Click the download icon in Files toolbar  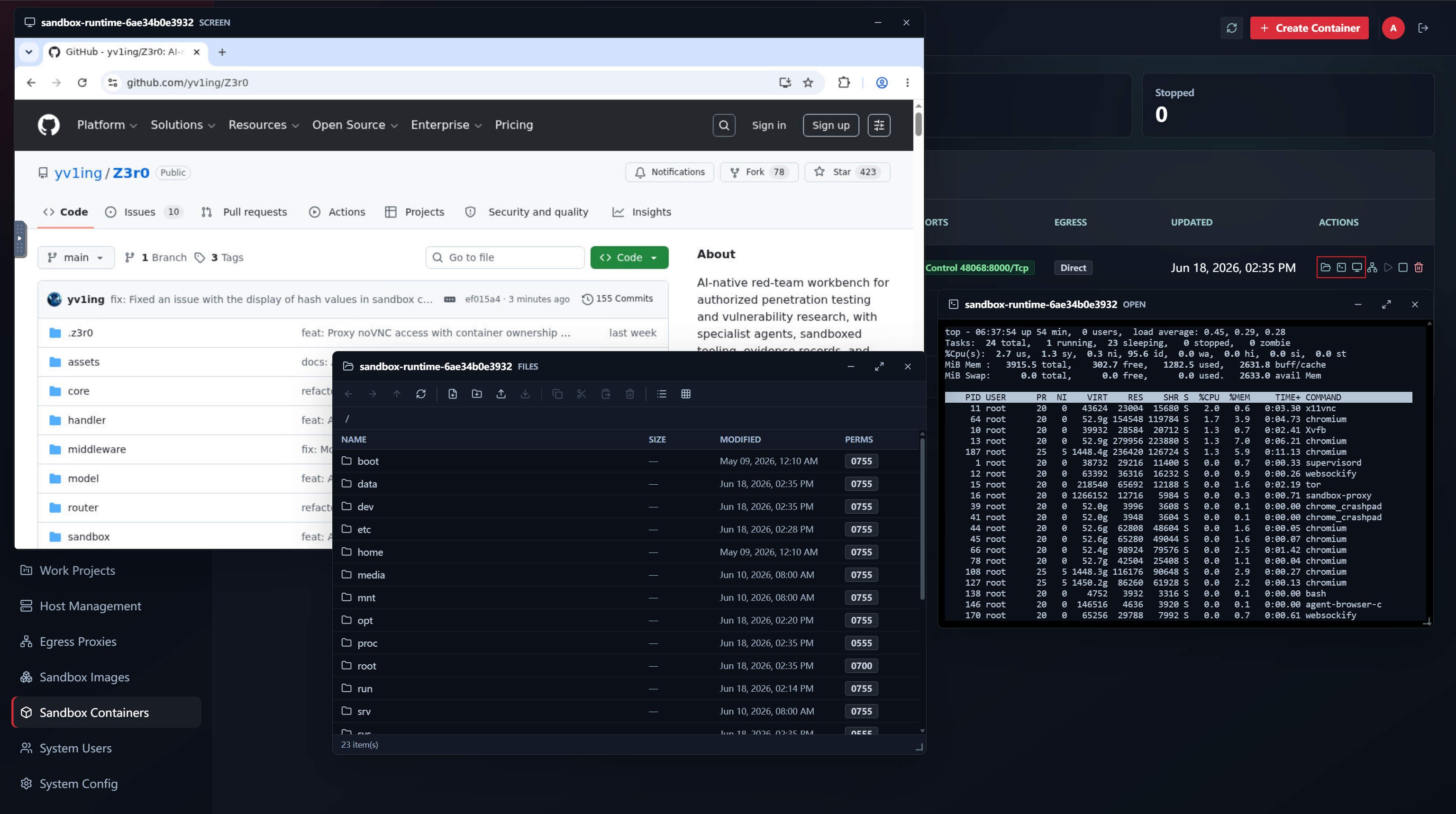pyautogui.click(x=526, y=394)
